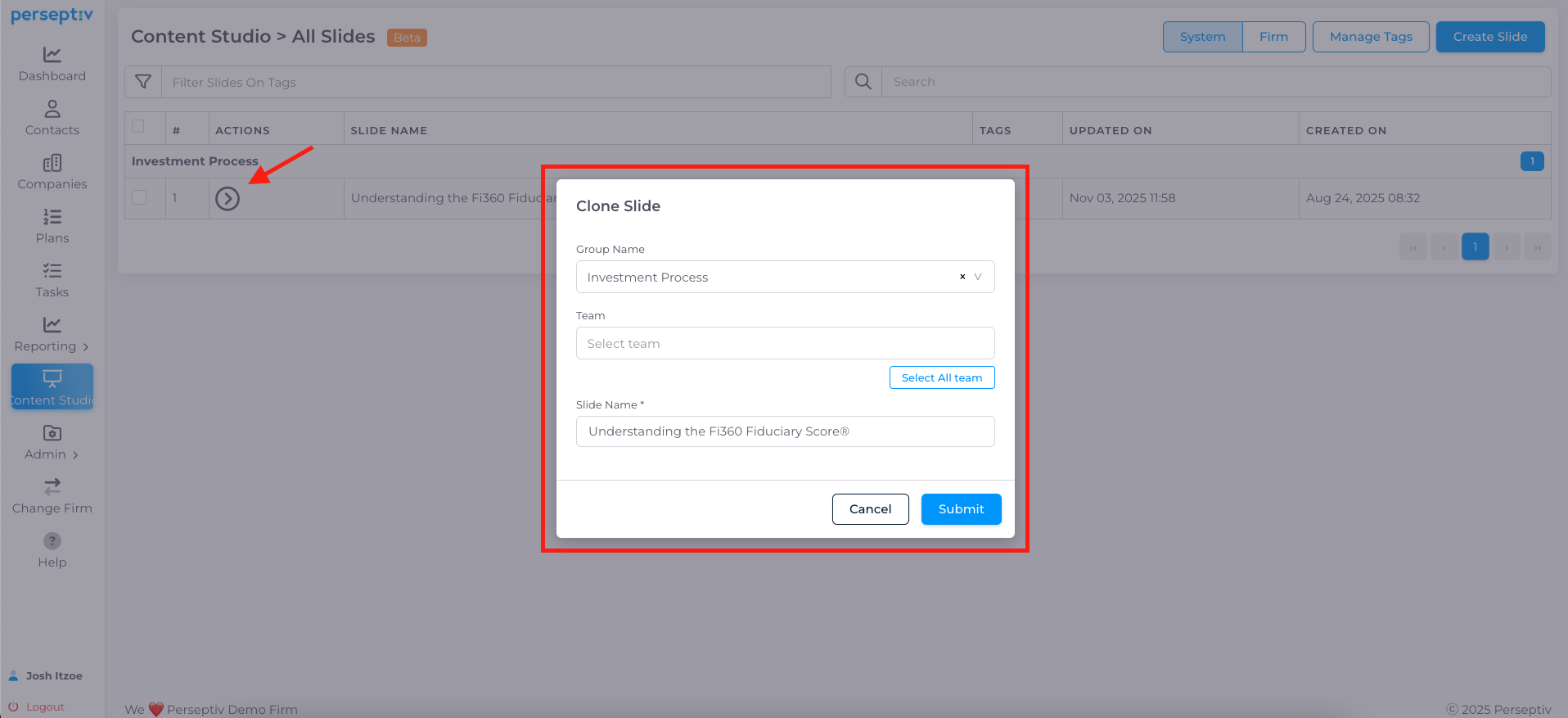Click Cancel in the Clone Slide dialog

pos(871,509)
